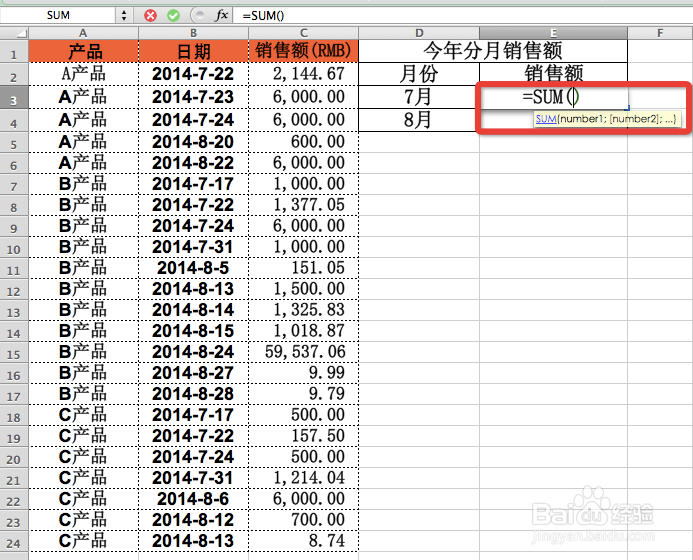
Task: Open the name box stepper arrows
Action: tap(124, 15)
